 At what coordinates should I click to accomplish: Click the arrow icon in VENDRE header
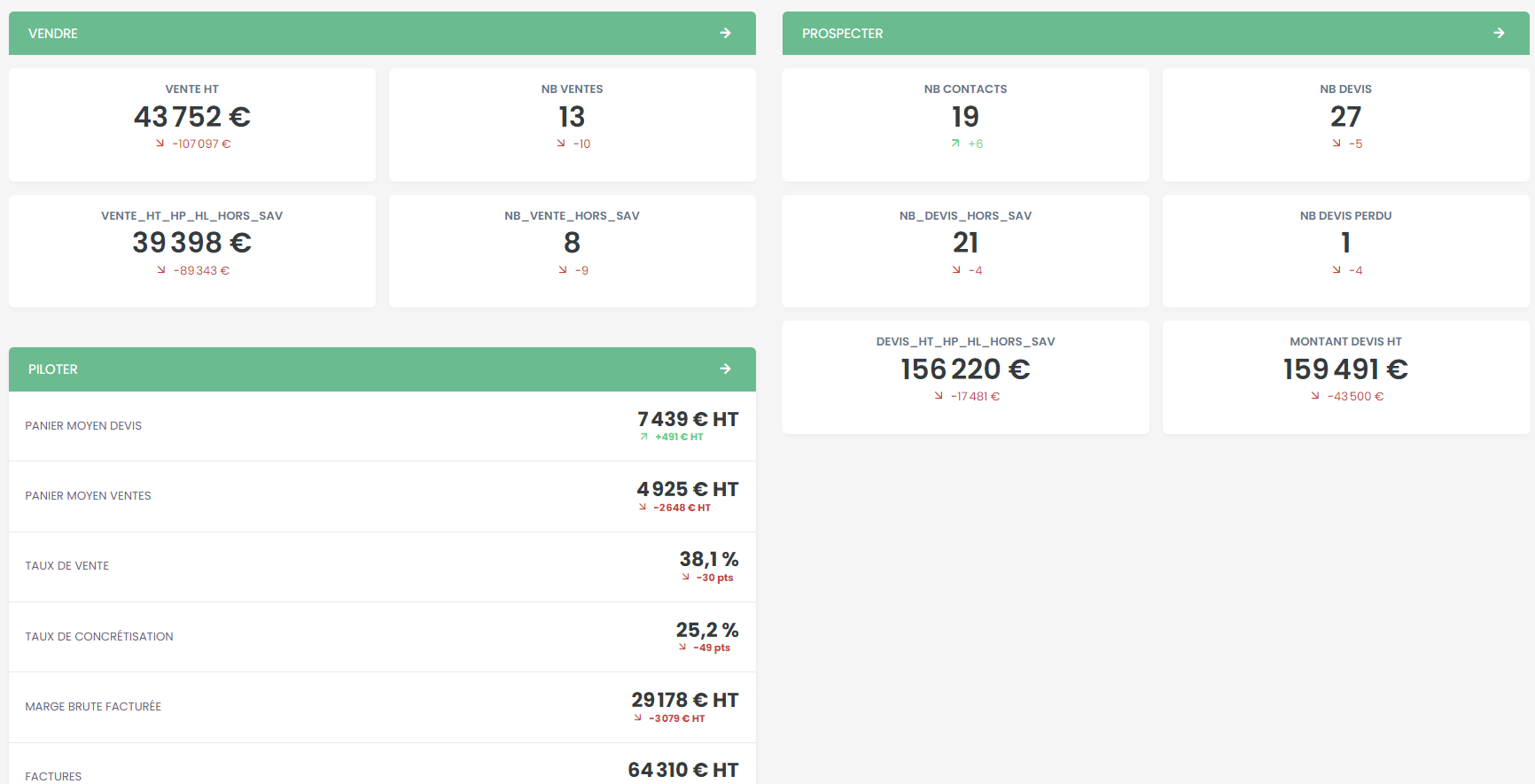click(725, 34)
